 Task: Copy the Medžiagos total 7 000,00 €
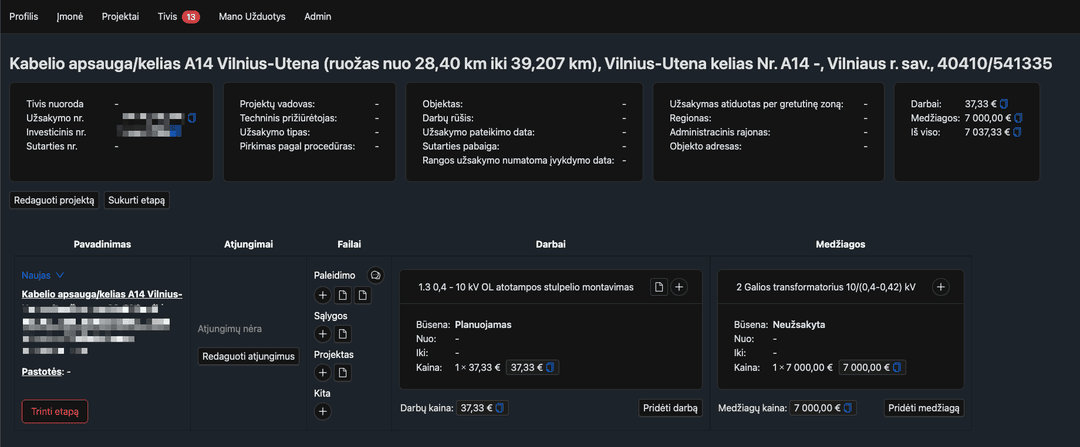click(x=1019, y=118)
